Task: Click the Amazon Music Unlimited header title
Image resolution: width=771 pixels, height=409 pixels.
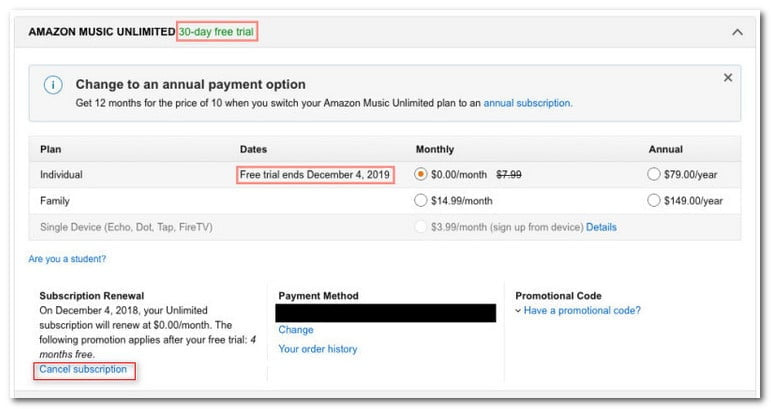Action: click(x=102, y=32)
